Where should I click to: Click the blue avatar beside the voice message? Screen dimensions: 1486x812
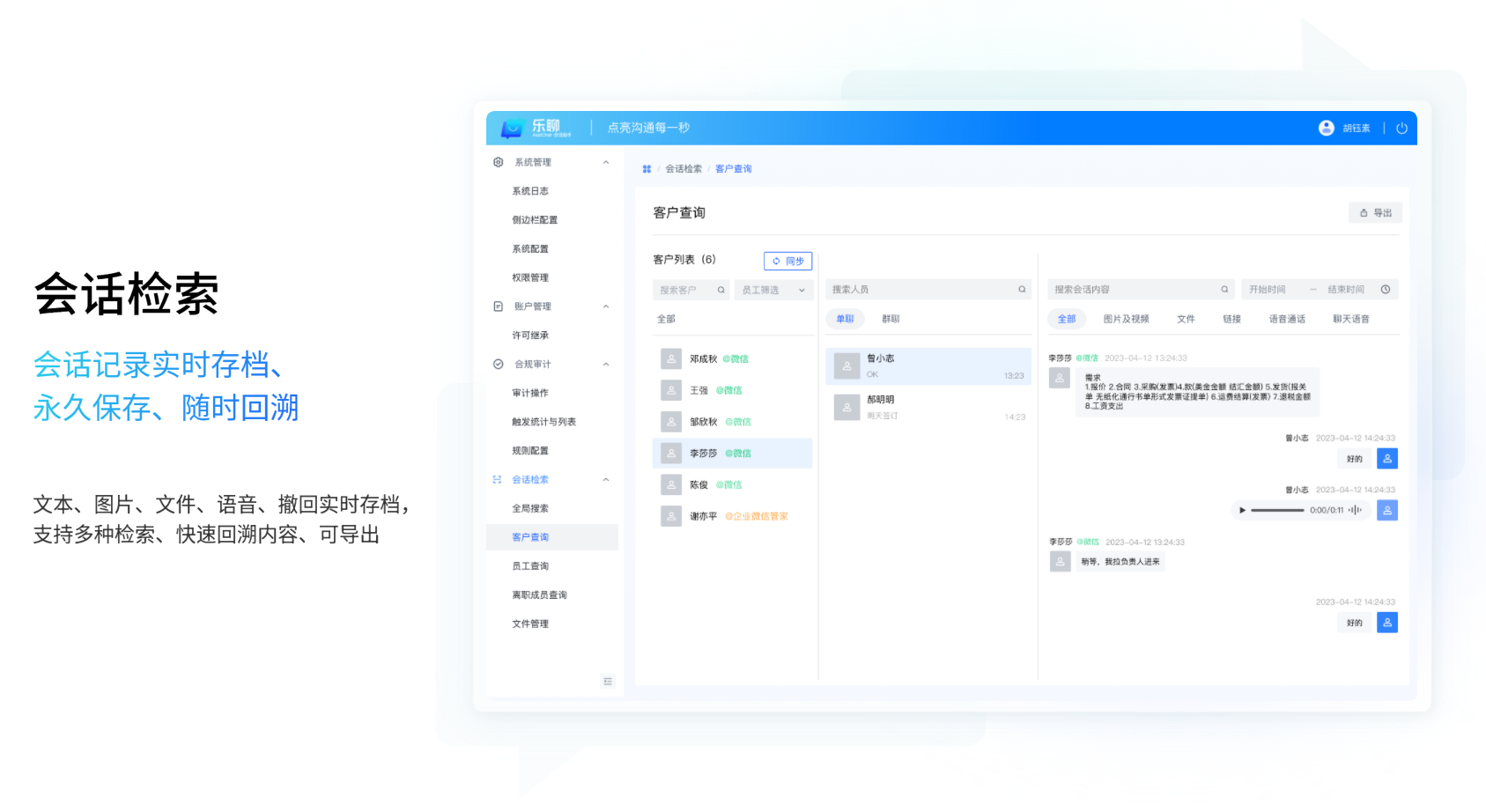coord(1387,510)
